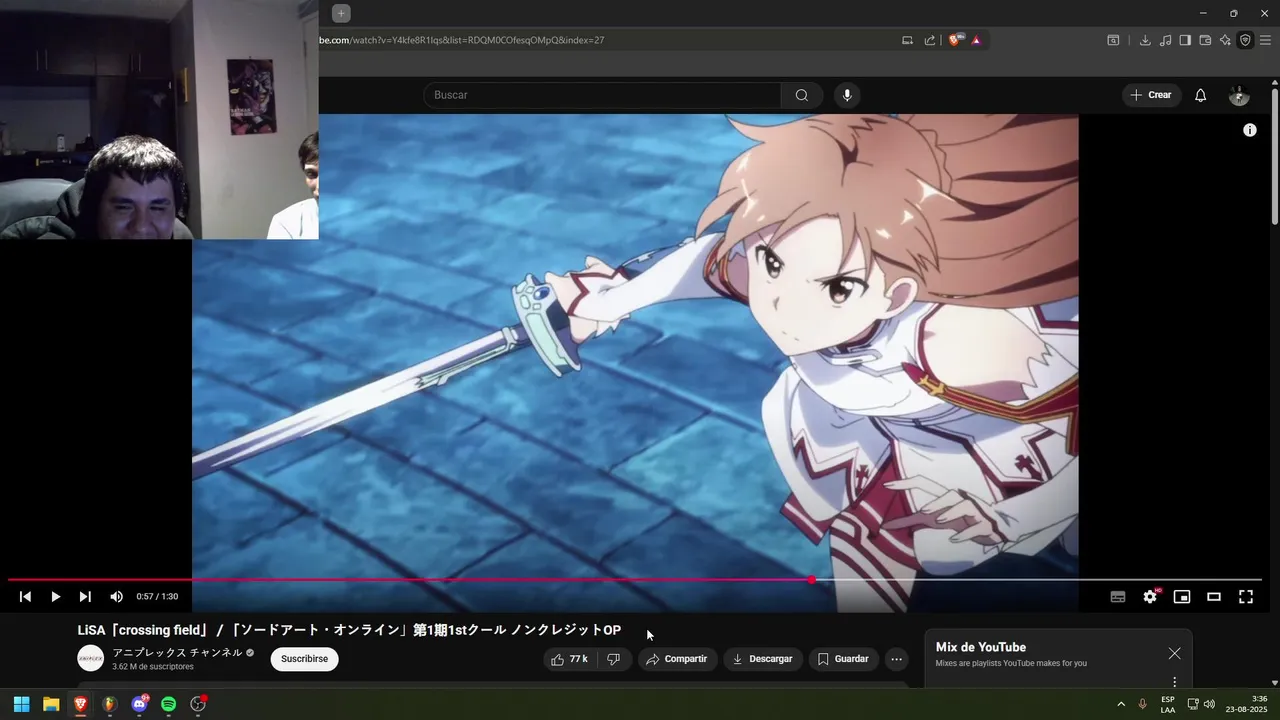Viewport: 1280px width, 720px height.
Task: Click the red progress bar scrubber handle
Action: [811, 580]
